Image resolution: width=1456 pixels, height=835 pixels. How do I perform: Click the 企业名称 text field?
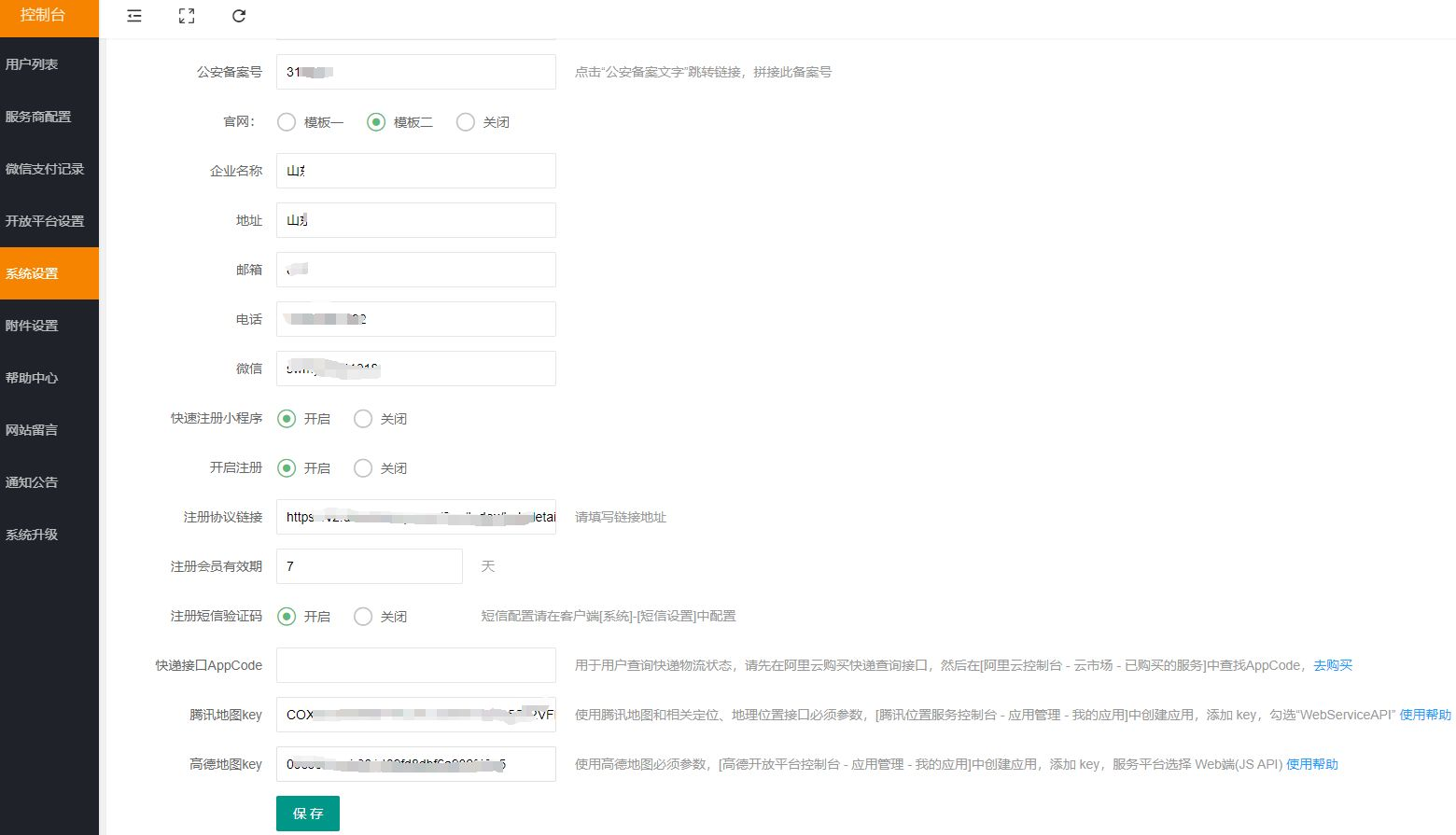pyautogui.click(x=416, y=171)
